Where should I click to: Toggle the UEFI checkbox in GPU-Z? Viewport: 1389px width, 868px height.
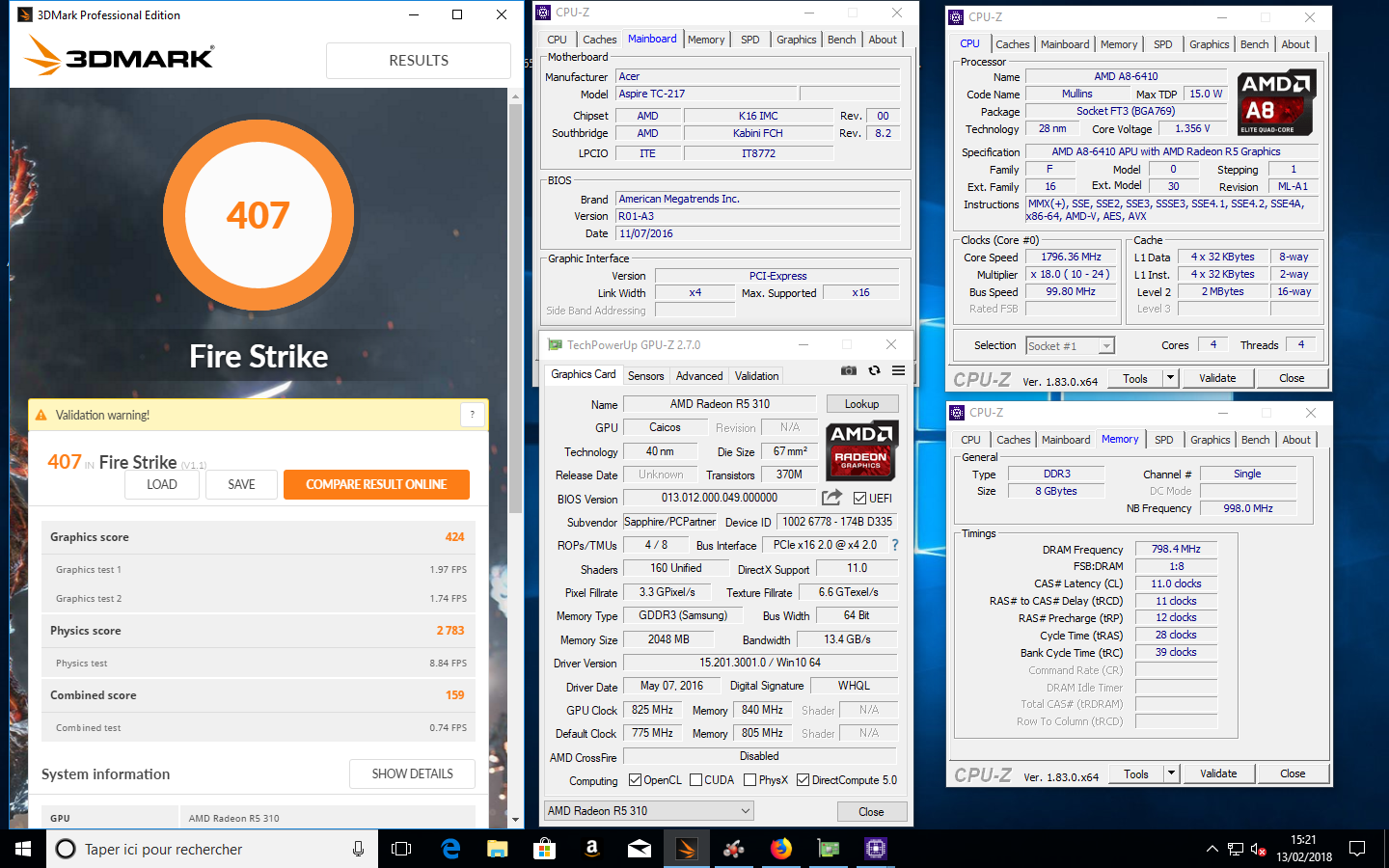859,499
